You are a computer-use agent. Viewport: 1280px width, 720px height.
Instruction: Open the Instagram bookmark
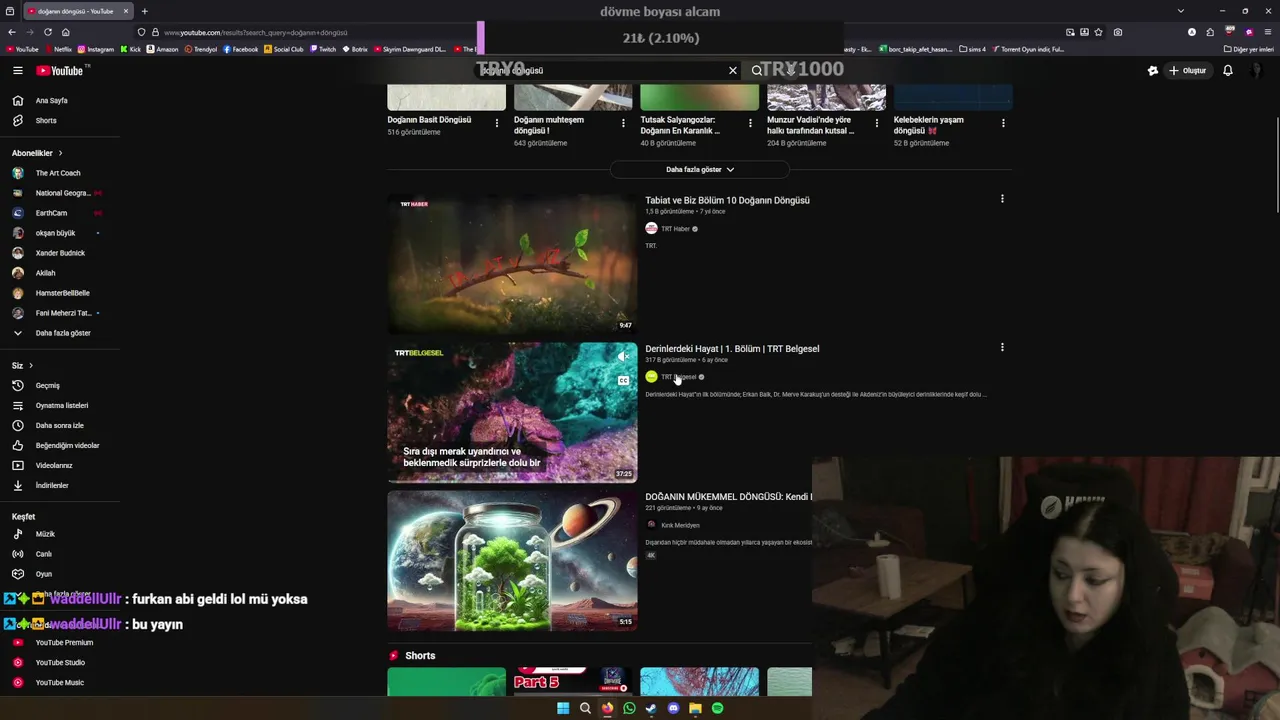click(95, 49)
